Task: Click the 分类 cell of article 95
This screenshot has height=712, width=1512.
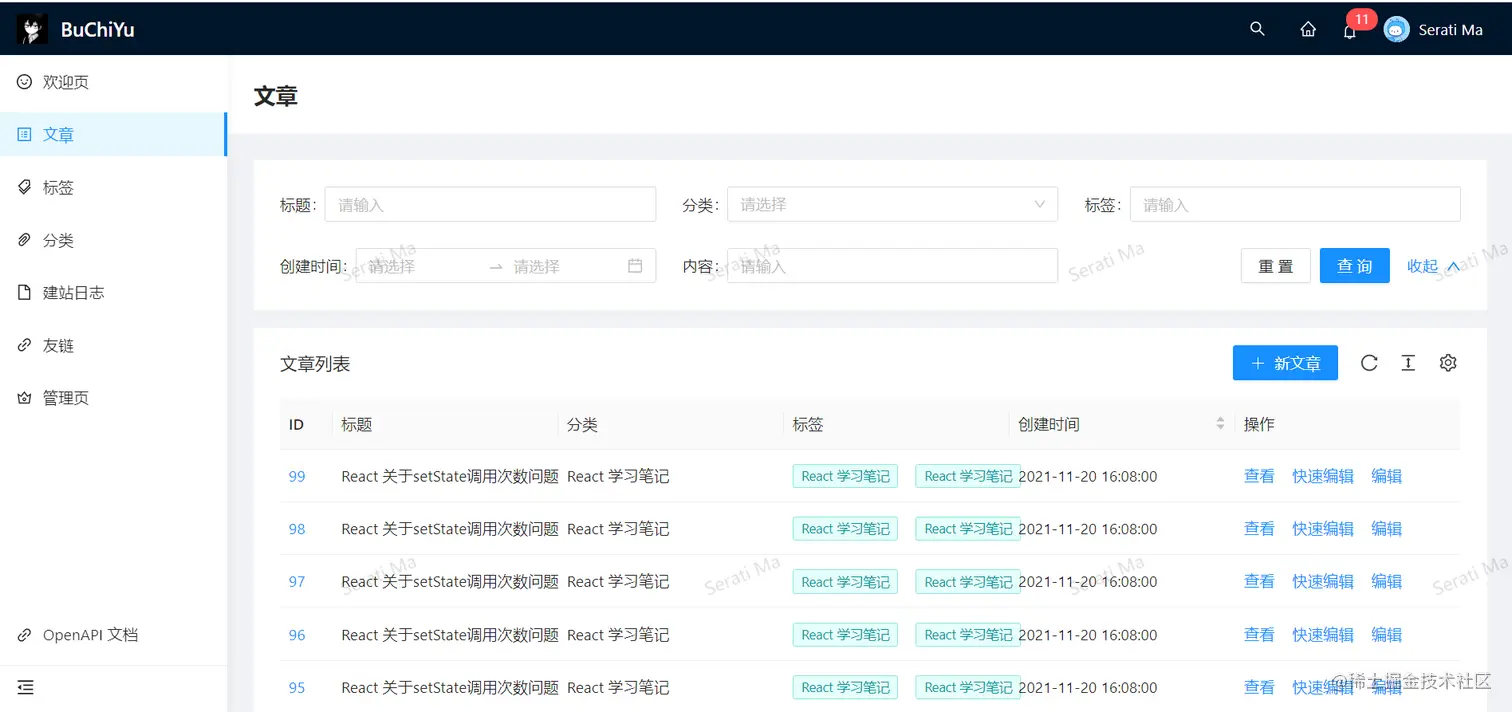Action: click(x=618, y=688)
